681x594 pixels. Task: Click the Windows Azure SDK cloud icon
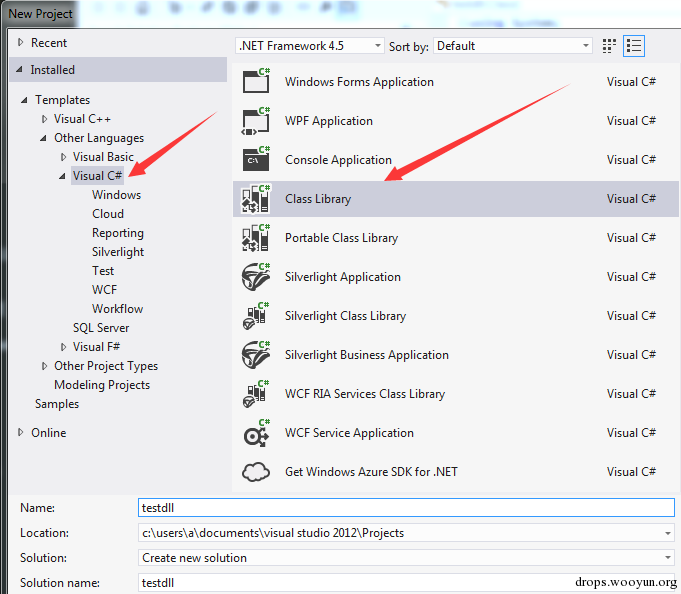coord(256,472)
